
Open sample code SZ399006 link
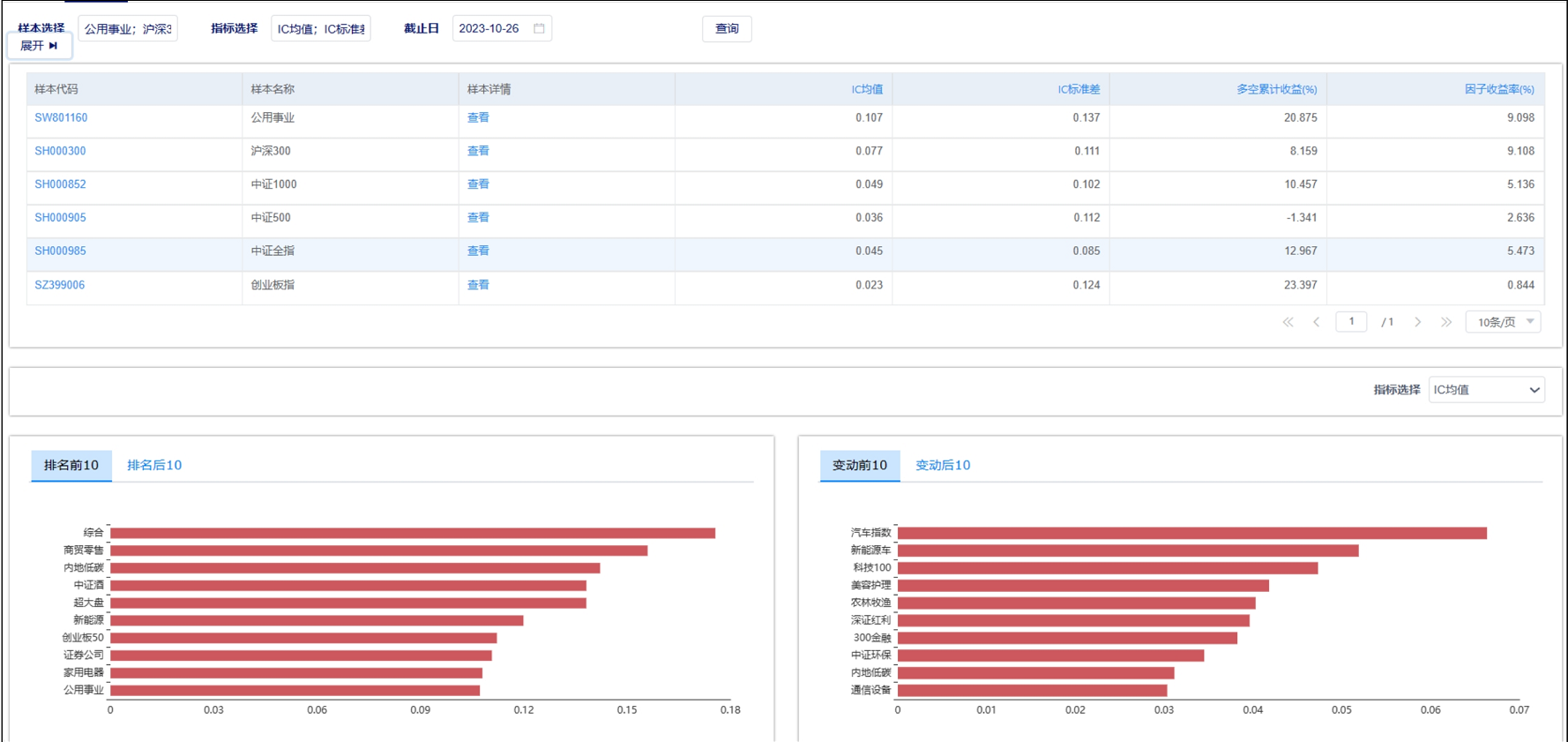(59, 285)
